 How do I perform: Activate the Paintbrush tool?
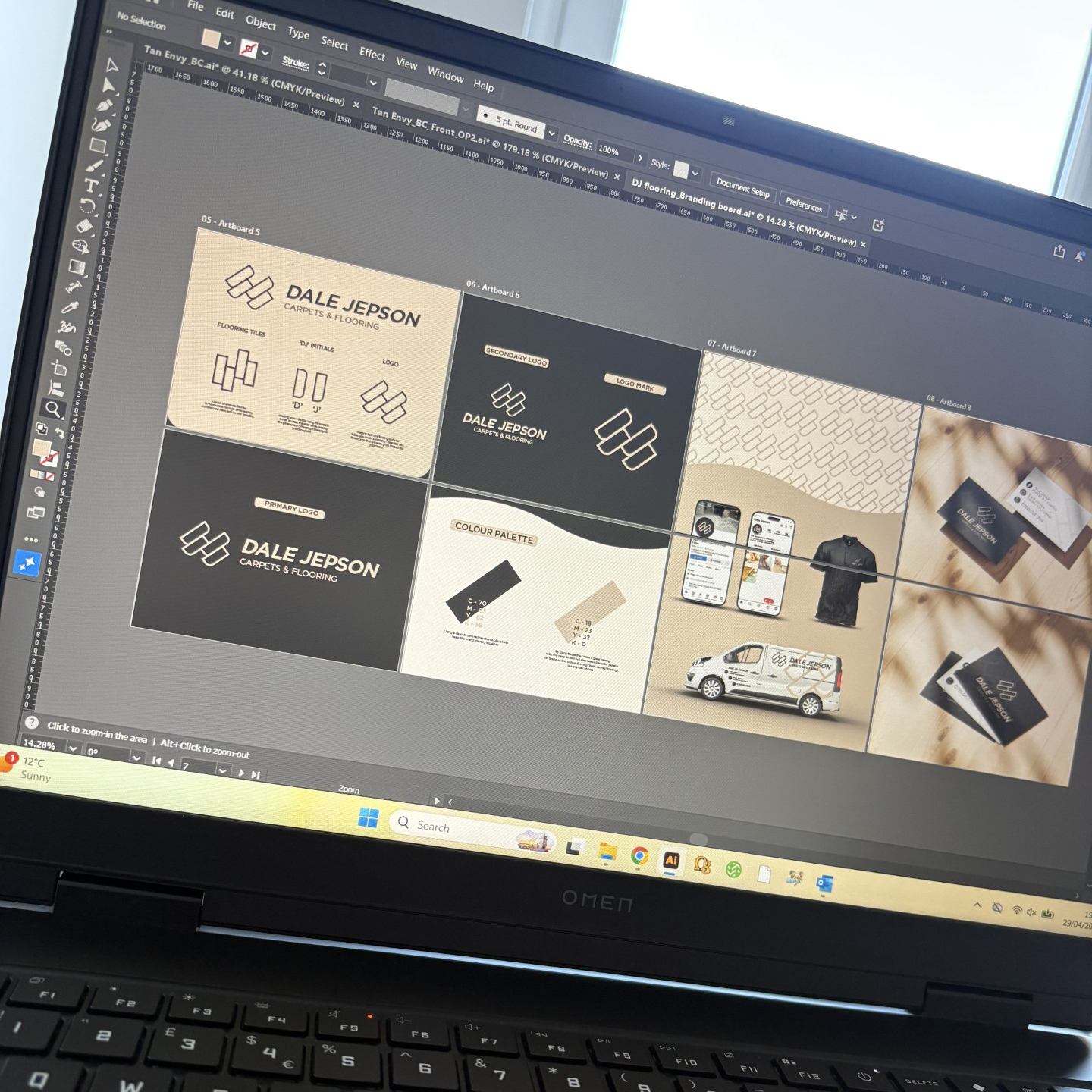click(95, 165)
